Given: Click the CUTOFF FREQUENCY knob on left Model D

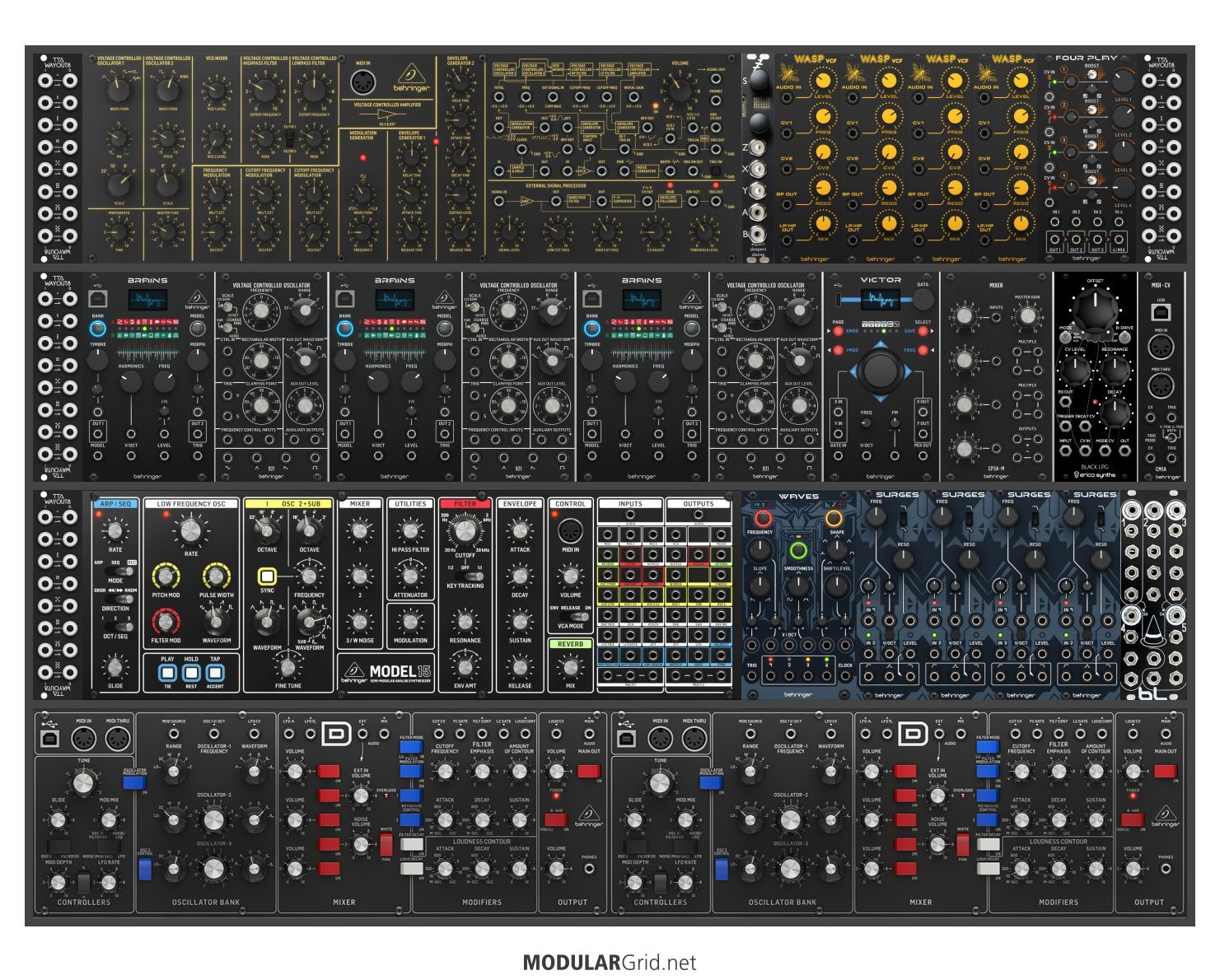Looking at the screenshot, I should coord(445,772).
